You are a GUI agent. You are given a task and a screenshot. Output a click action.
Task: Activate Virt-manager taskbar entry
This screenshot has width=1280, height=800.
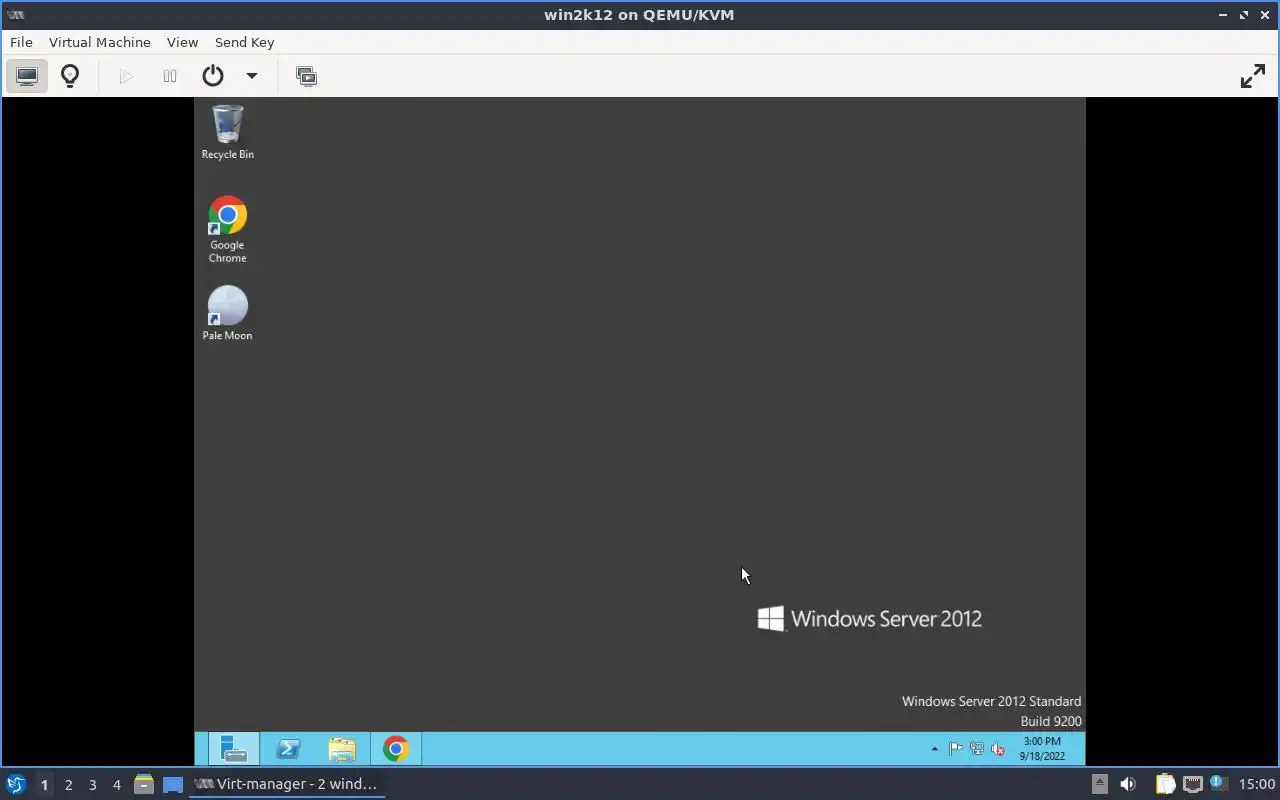(286, 784)
